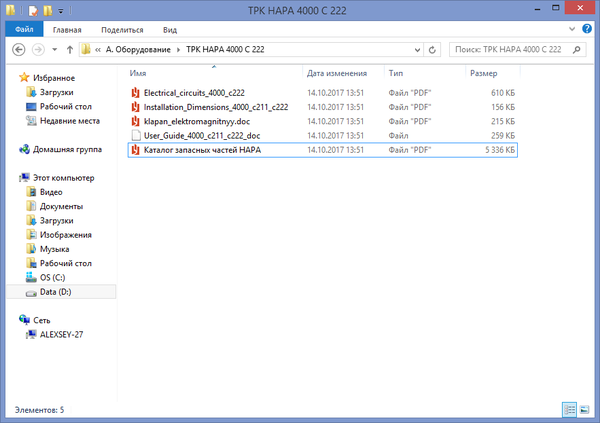Image resolution: width=600 pixels, height=423 pixels.
Task: Sort by Тип column header
Action: (396, 73)
